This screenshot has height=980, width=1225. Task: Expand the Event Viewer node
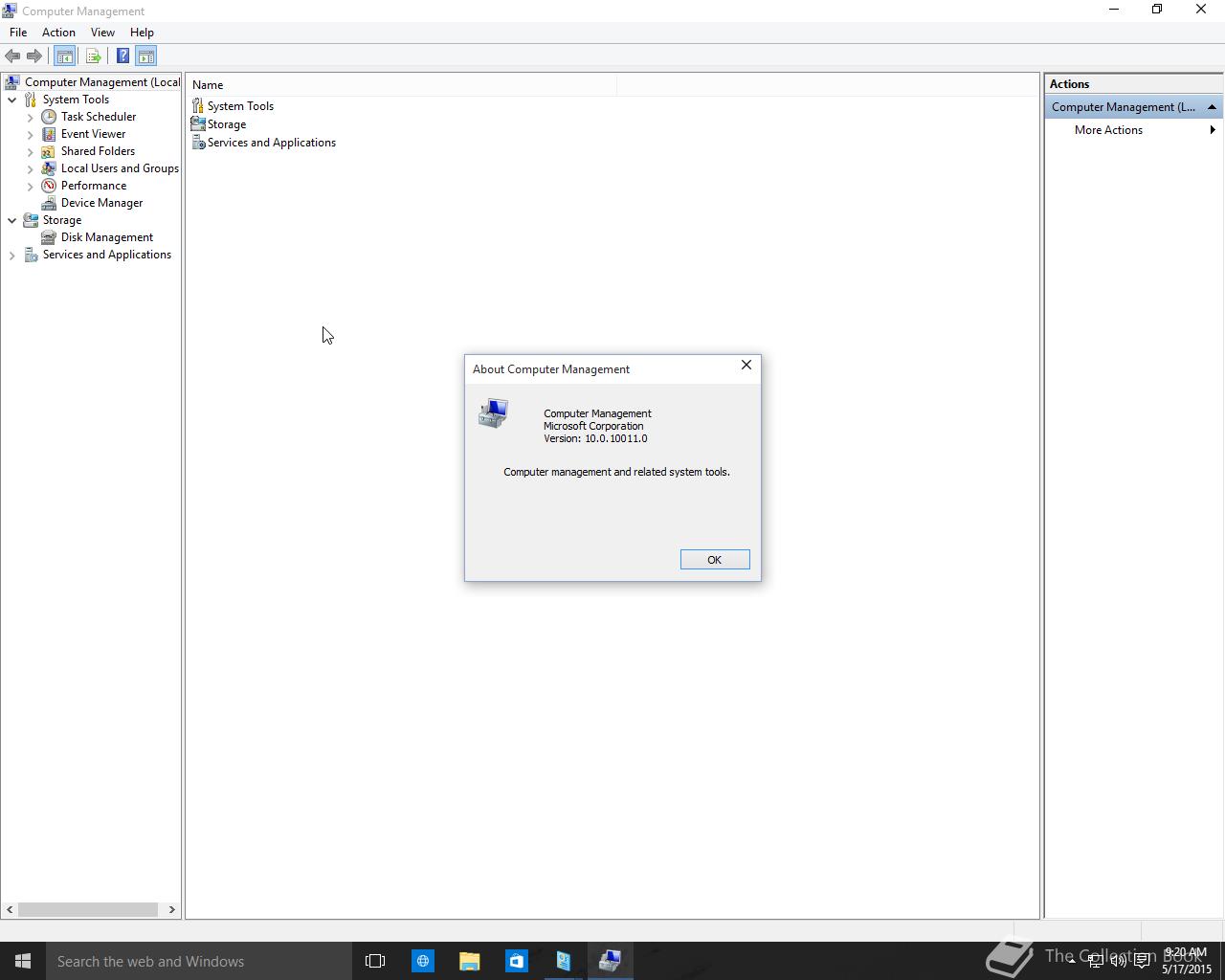(31, 134)
